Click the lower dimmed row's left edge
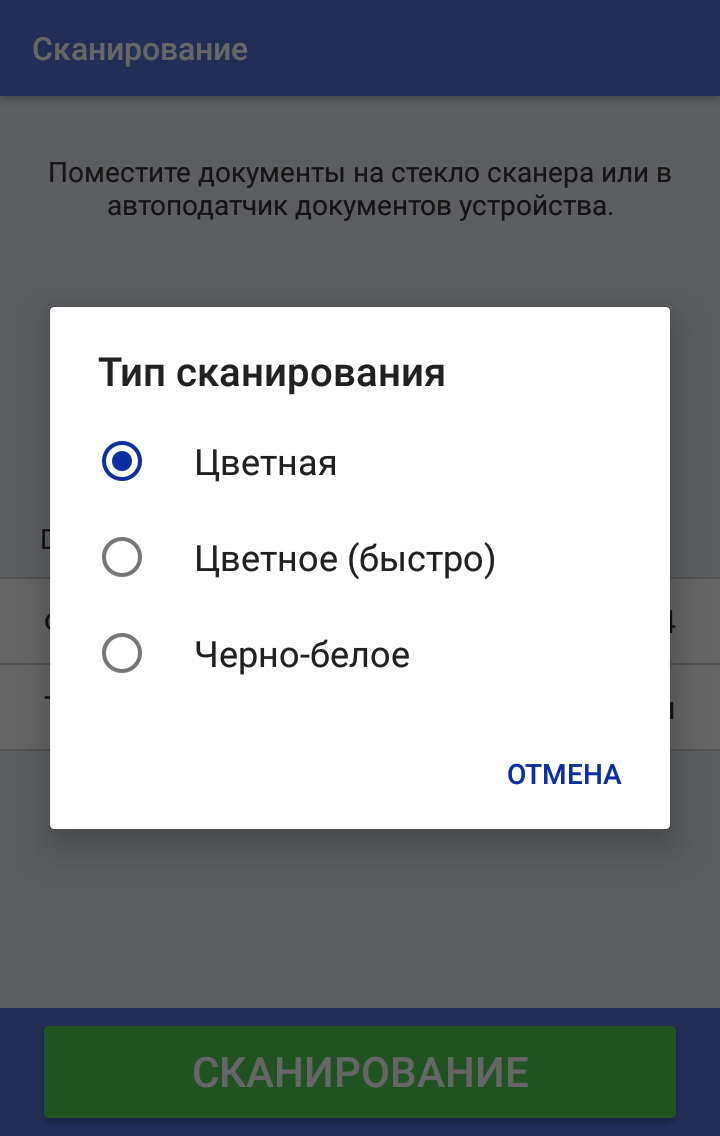This screenshot has height=1136, width=720. pyautogui.click(x=25, y=708)
